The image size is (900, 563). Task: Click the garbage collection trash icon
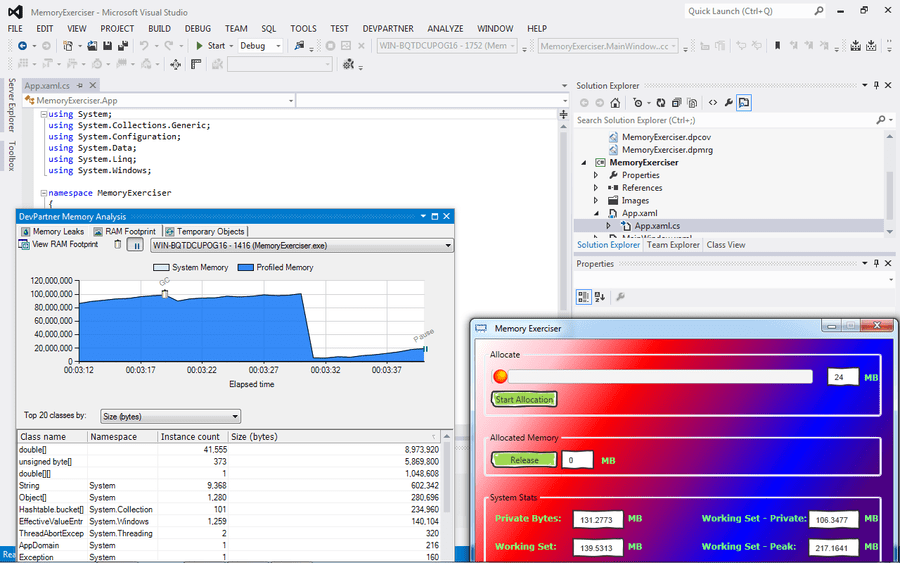(118, 245)
